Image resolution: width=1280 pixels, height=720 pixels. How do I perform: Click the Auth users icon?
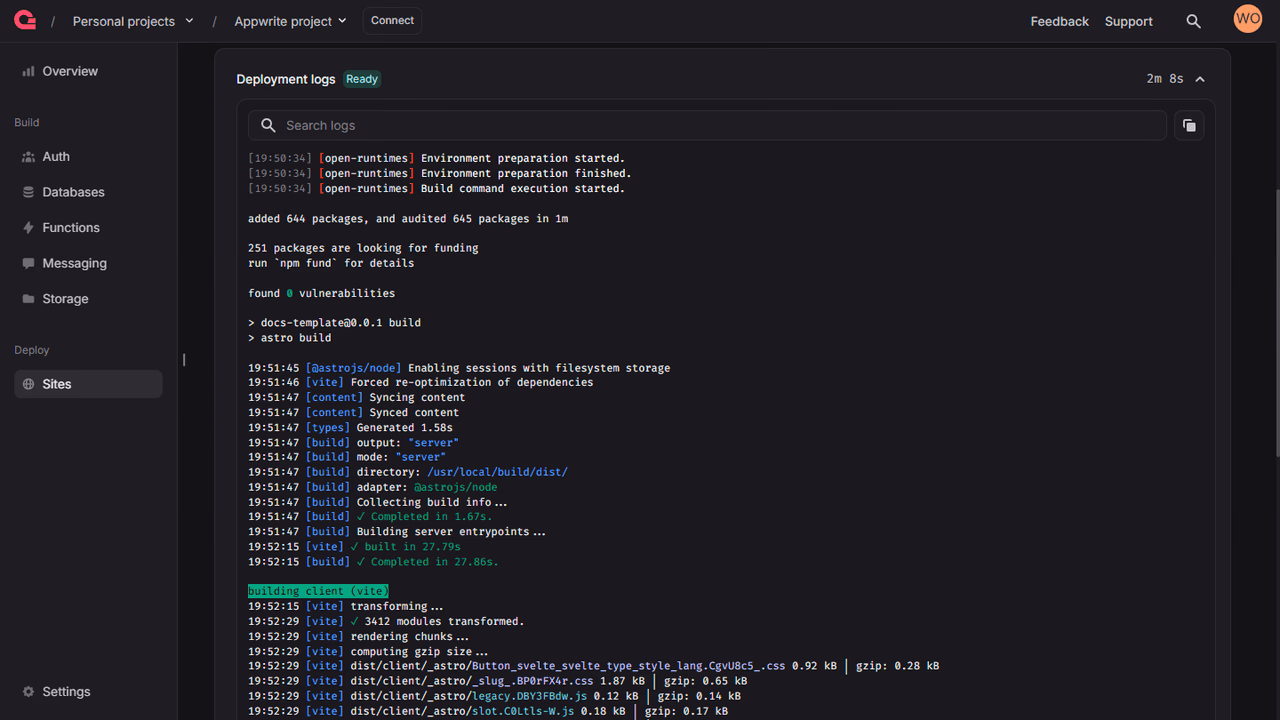28,157
